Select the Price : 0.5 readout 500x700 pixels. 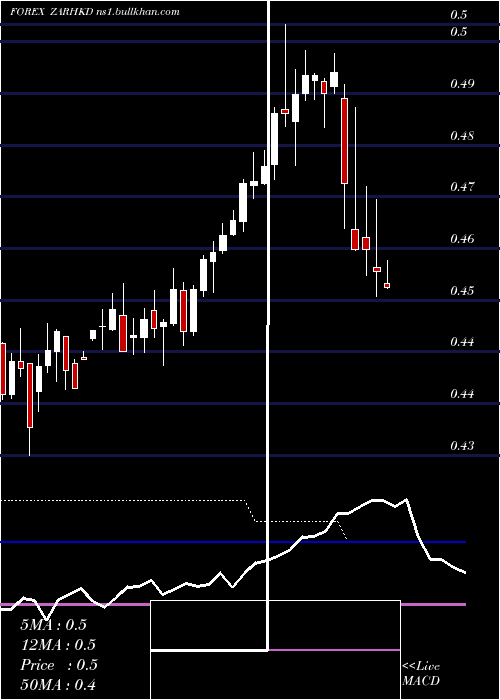(59, 665)
